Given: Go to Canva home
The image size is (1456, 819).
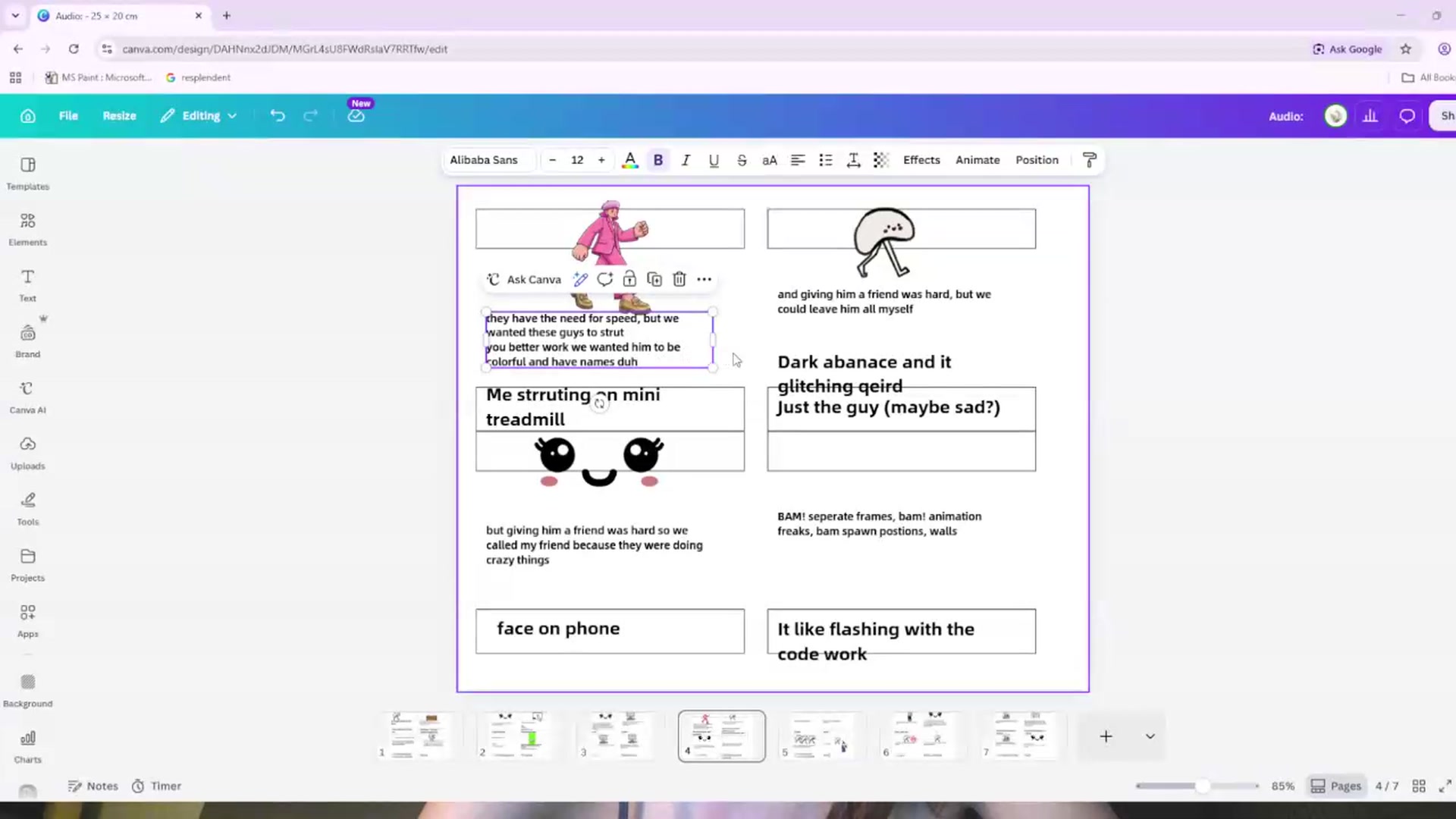Looking at the screenshot, I should [x=28, y=116].
